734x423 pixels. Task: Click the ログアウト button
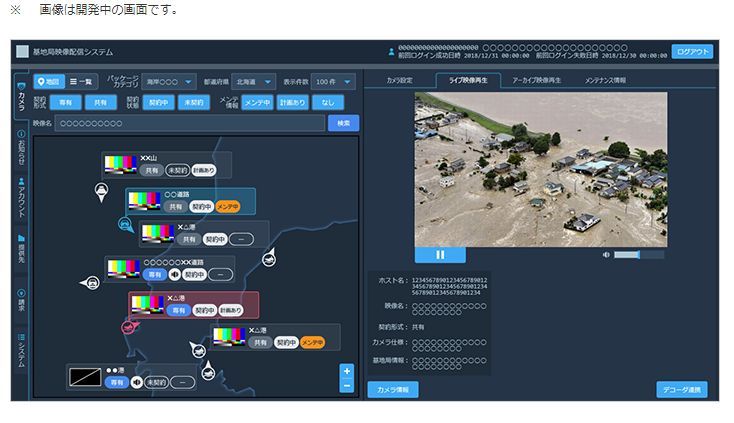pos(692,52)
